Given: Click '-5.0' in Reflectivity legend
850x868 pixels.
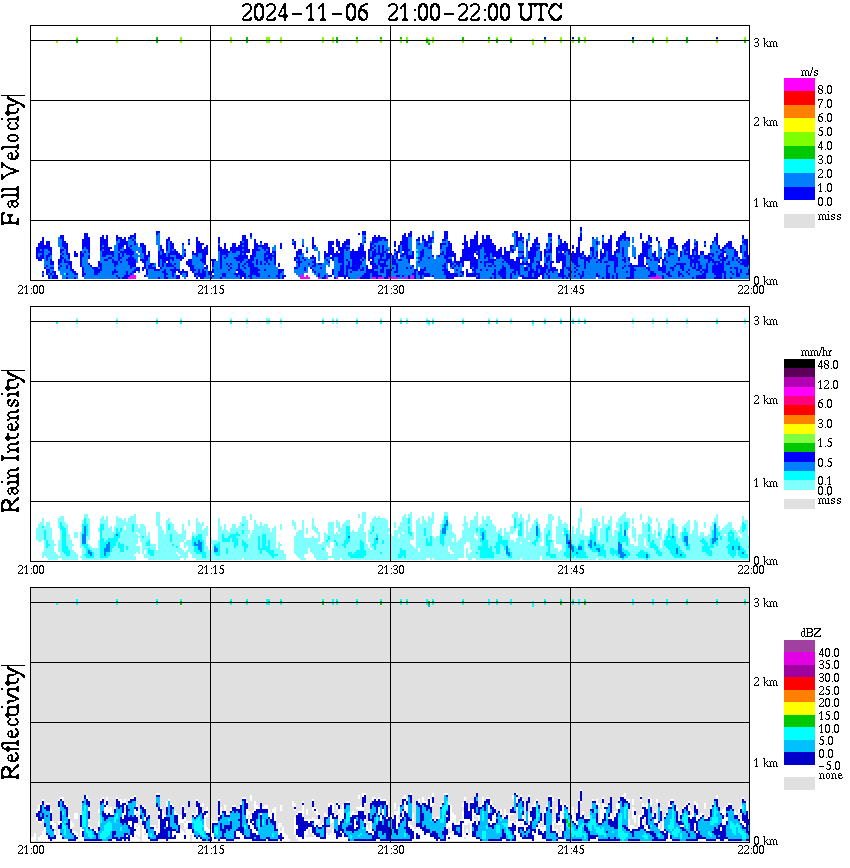Looking at the screenshot, I should pyautogui.click(x=829, y=766).
